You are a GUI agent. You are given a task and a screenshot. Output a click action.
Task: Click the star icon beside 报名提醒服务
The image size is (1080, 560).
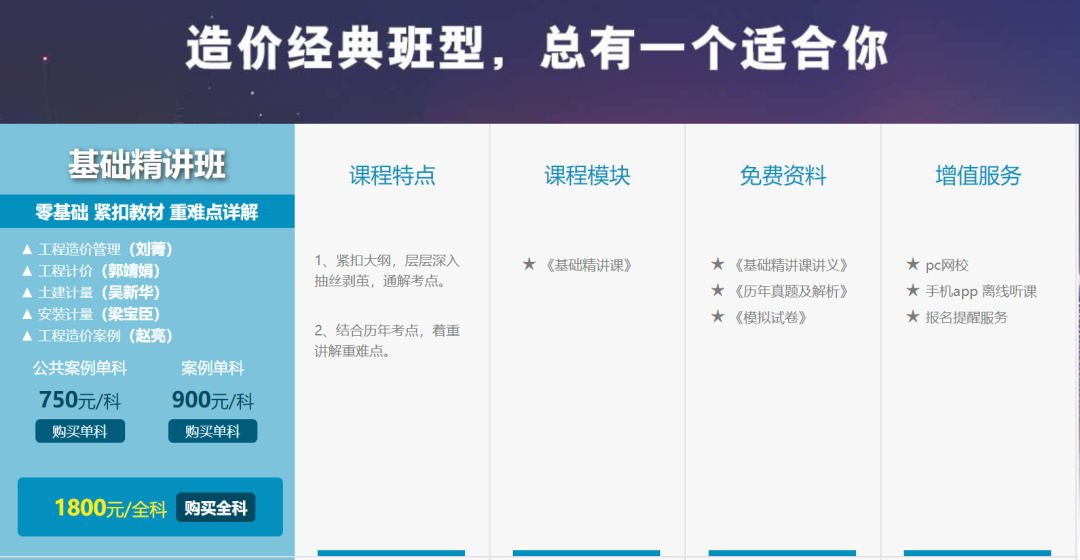[x=913, y=316]
